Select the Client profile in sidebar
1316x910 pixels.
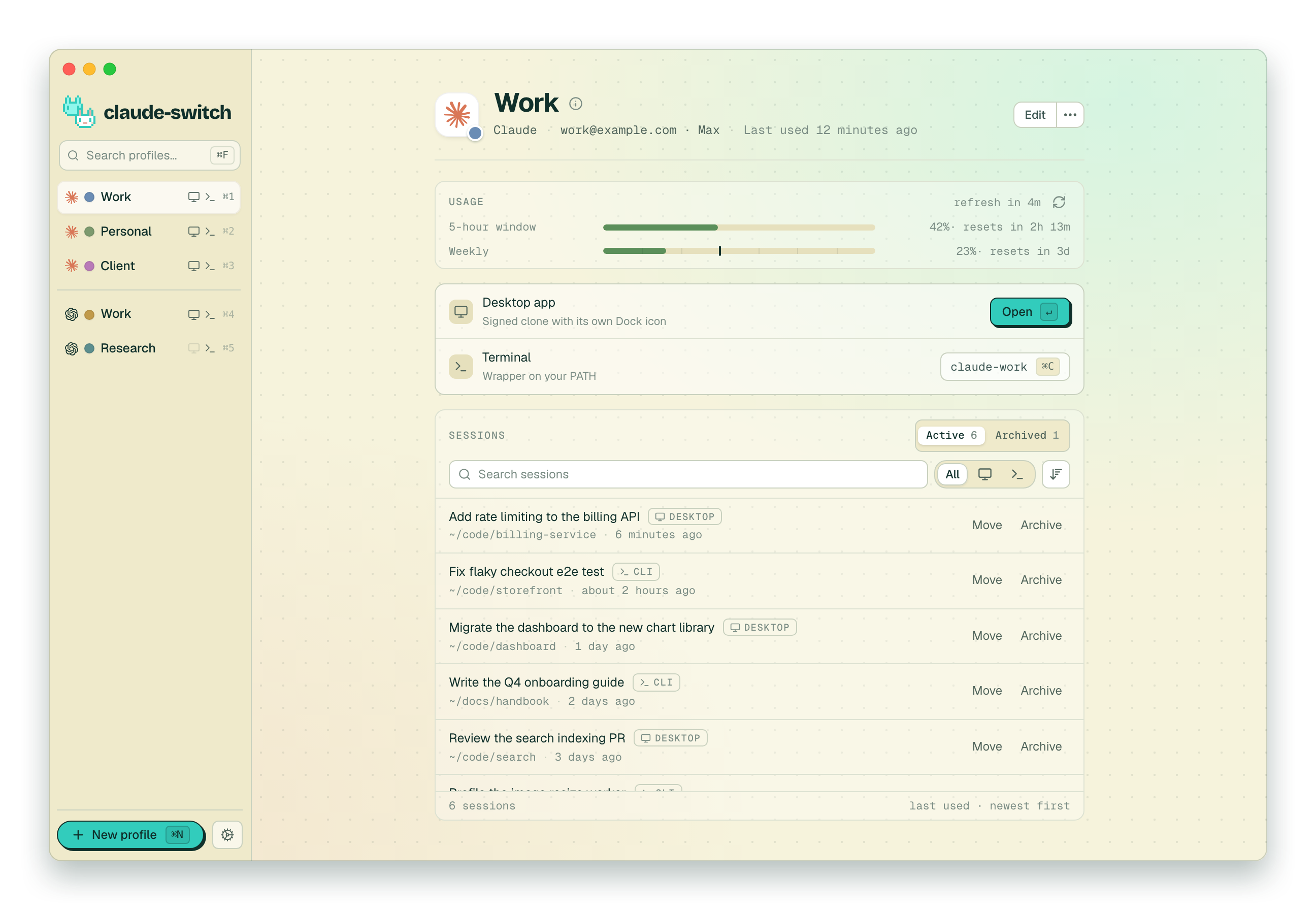[x=149, y=266]
